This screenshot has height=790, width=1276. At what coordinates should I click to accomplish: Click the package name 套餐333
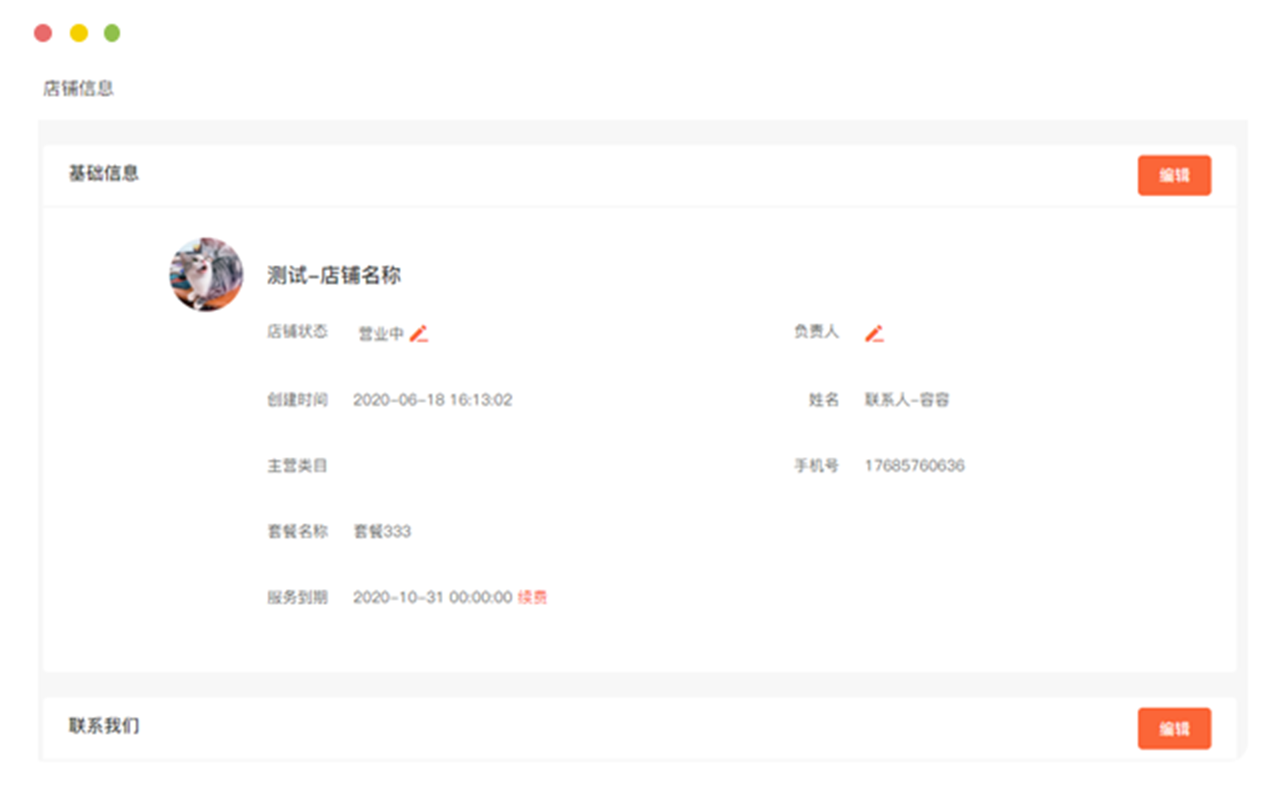(x=382, y=531)
